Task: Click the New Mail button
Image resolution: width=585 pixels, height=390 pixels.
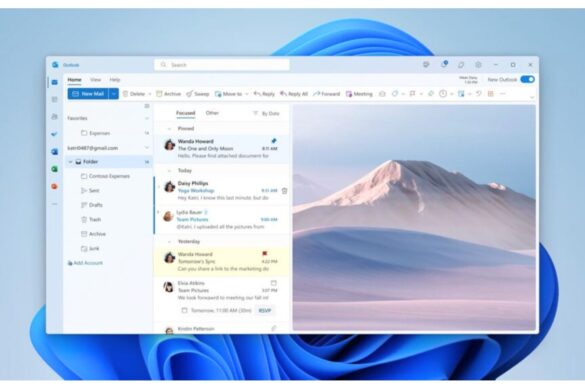Action: point(88,94)
